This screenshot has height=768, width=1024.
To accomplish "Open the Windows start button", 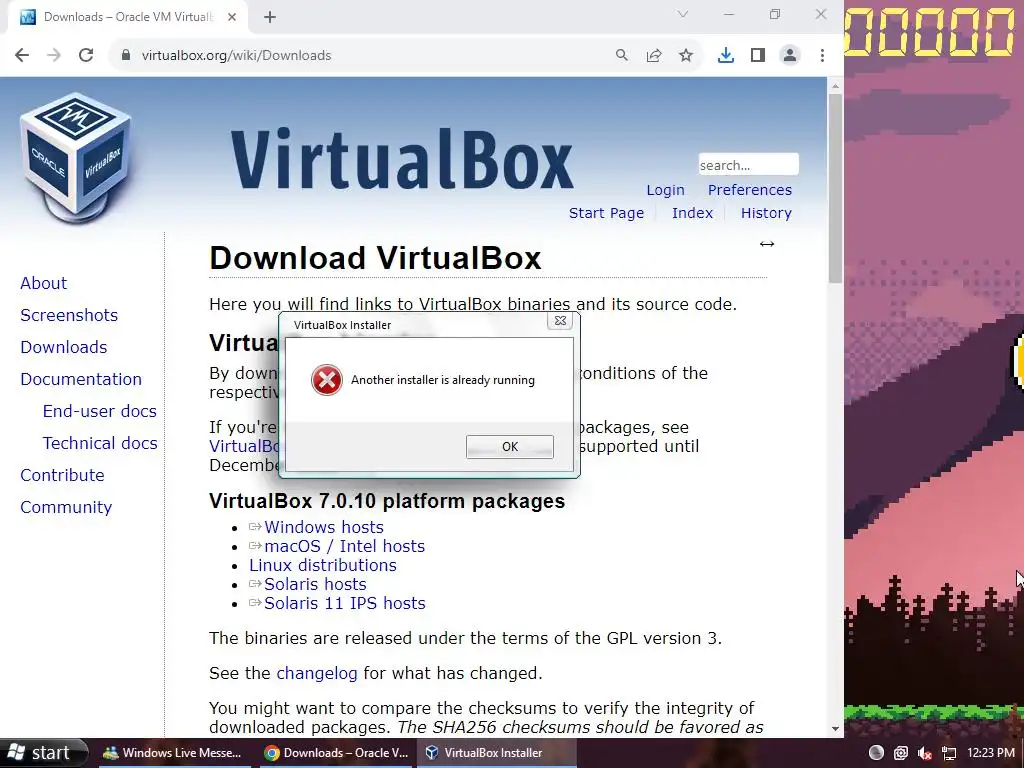I will pos(43,753).
